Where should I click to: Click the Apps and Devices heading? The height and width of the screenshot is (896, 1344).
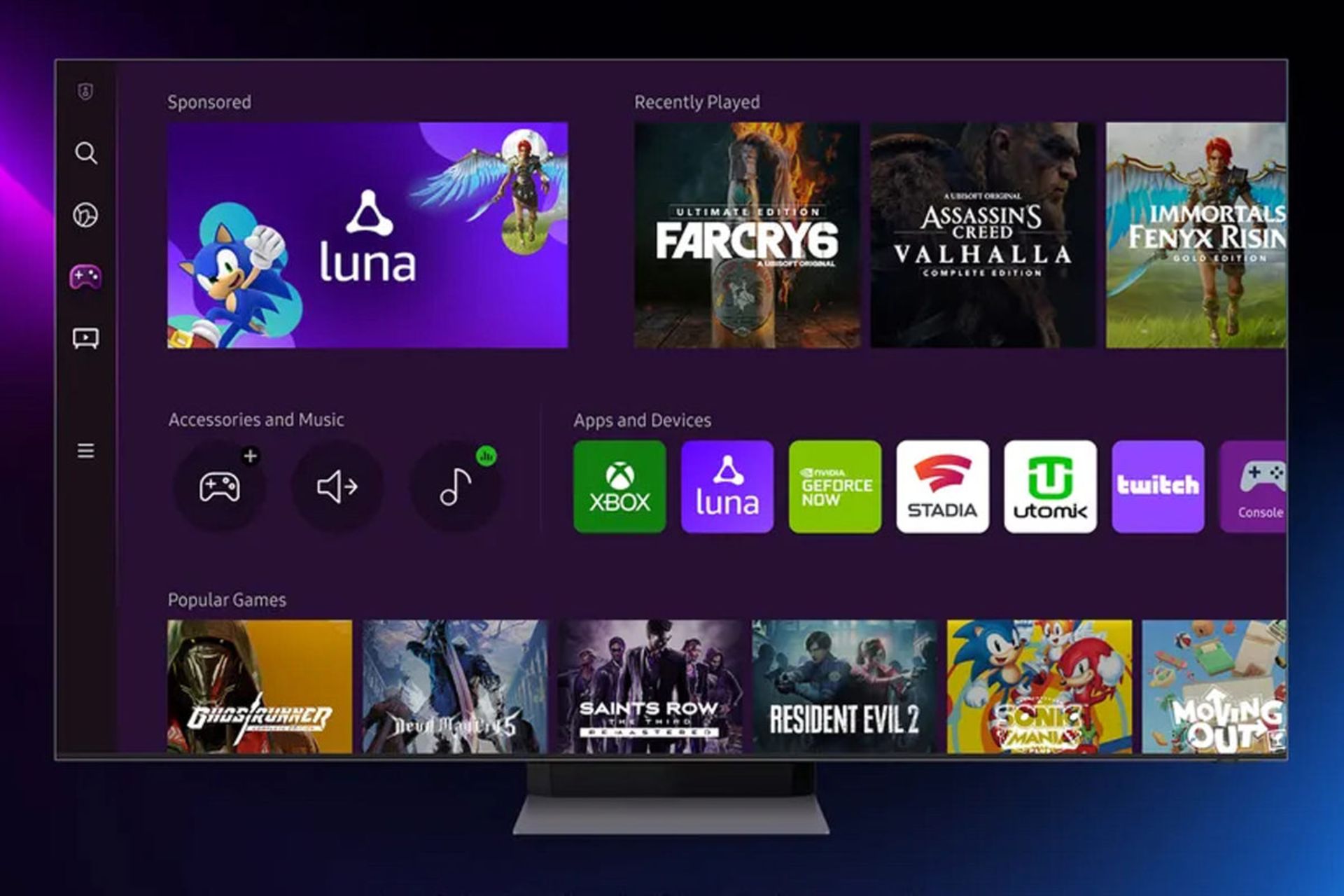pos(642,420)
